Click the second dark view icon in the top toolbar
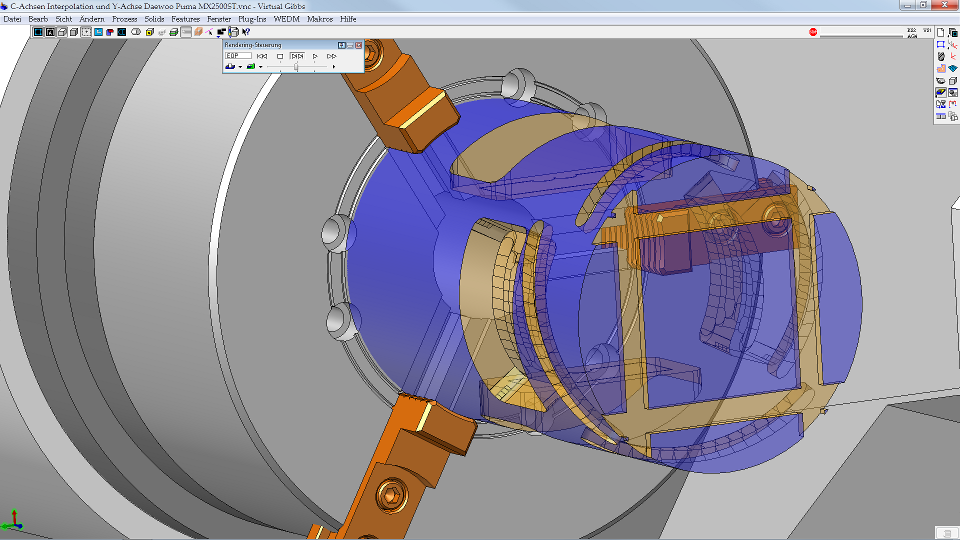 coord(50,32)
